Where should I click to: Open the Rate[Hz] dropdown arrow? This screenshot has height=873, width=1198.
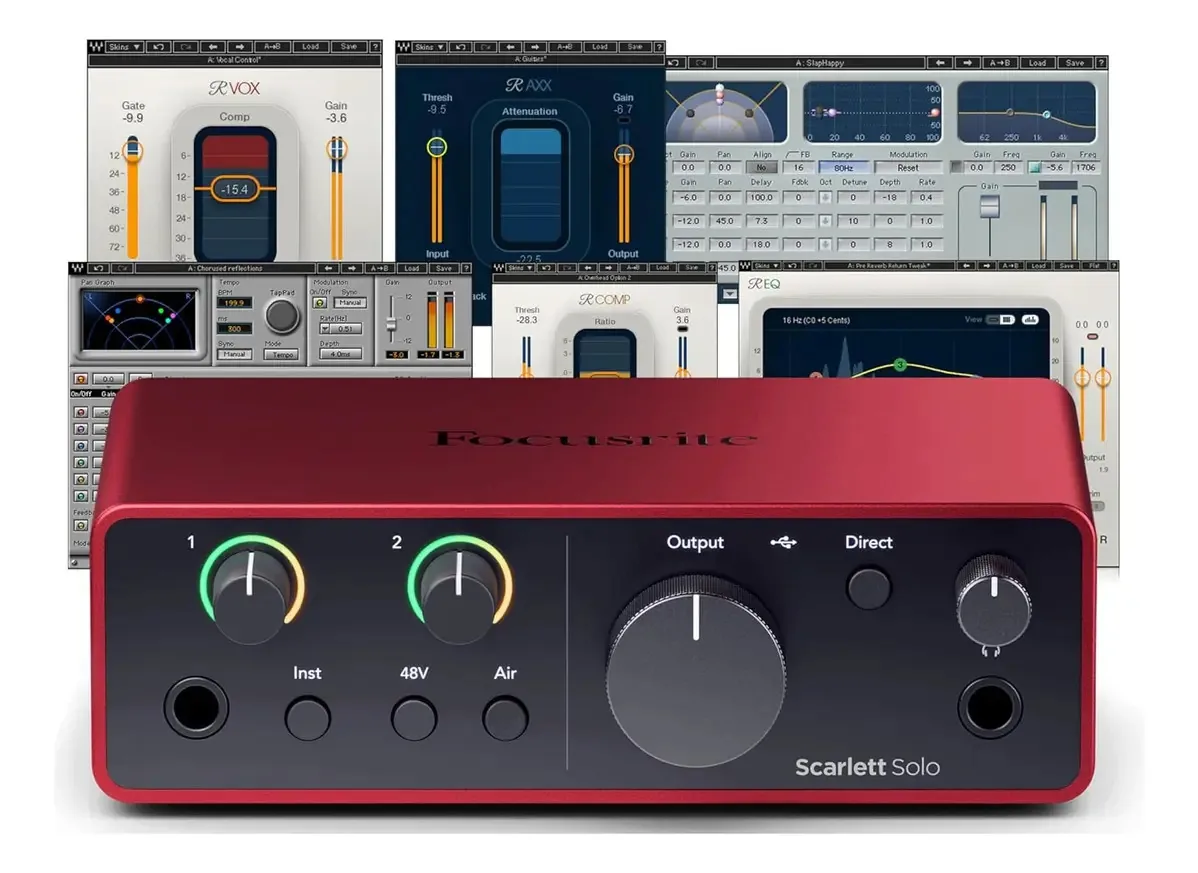pos(325,328)
